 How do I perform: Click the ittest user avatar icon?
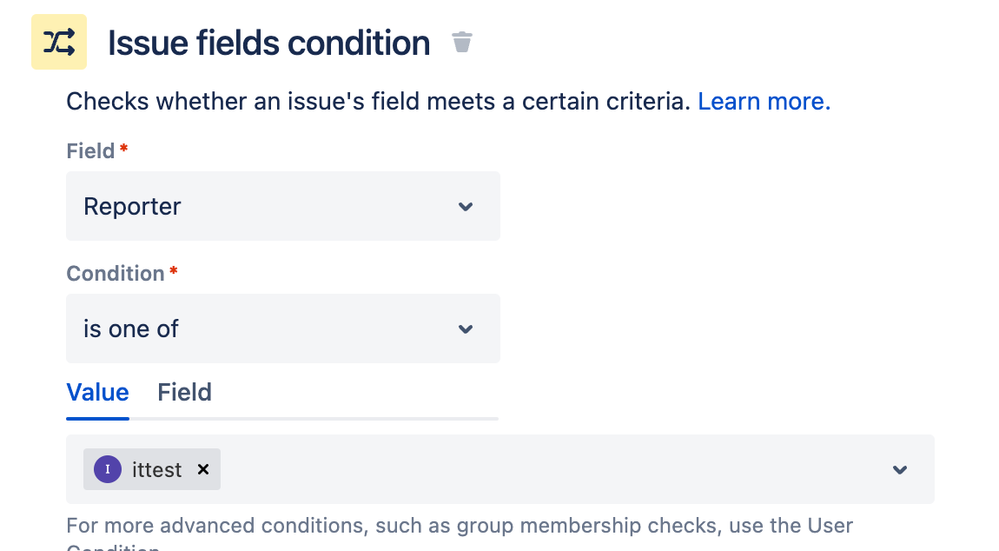coord(108,469)
